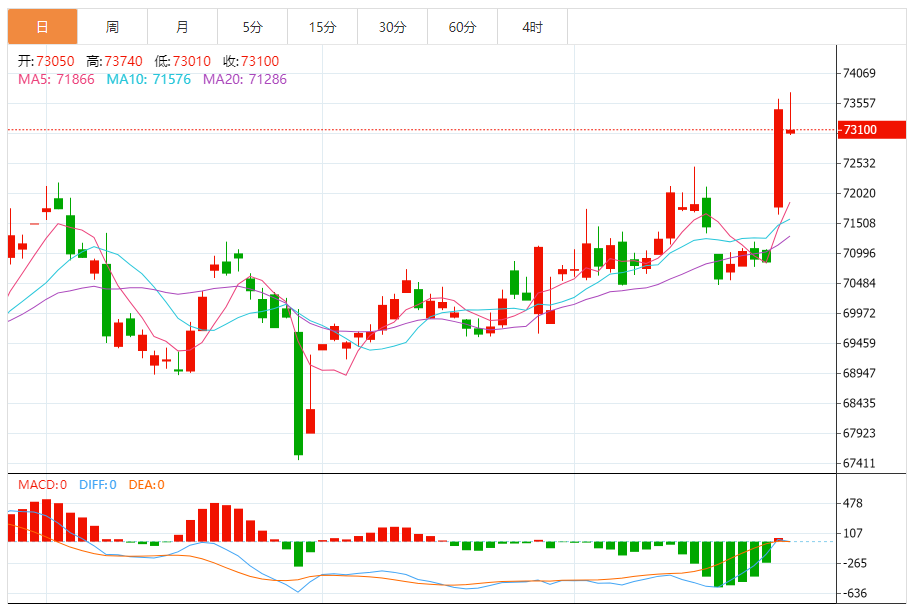Click the 72020 price axis label
The height and width of the screenshot is (604, 911).
tap(859, 193)
